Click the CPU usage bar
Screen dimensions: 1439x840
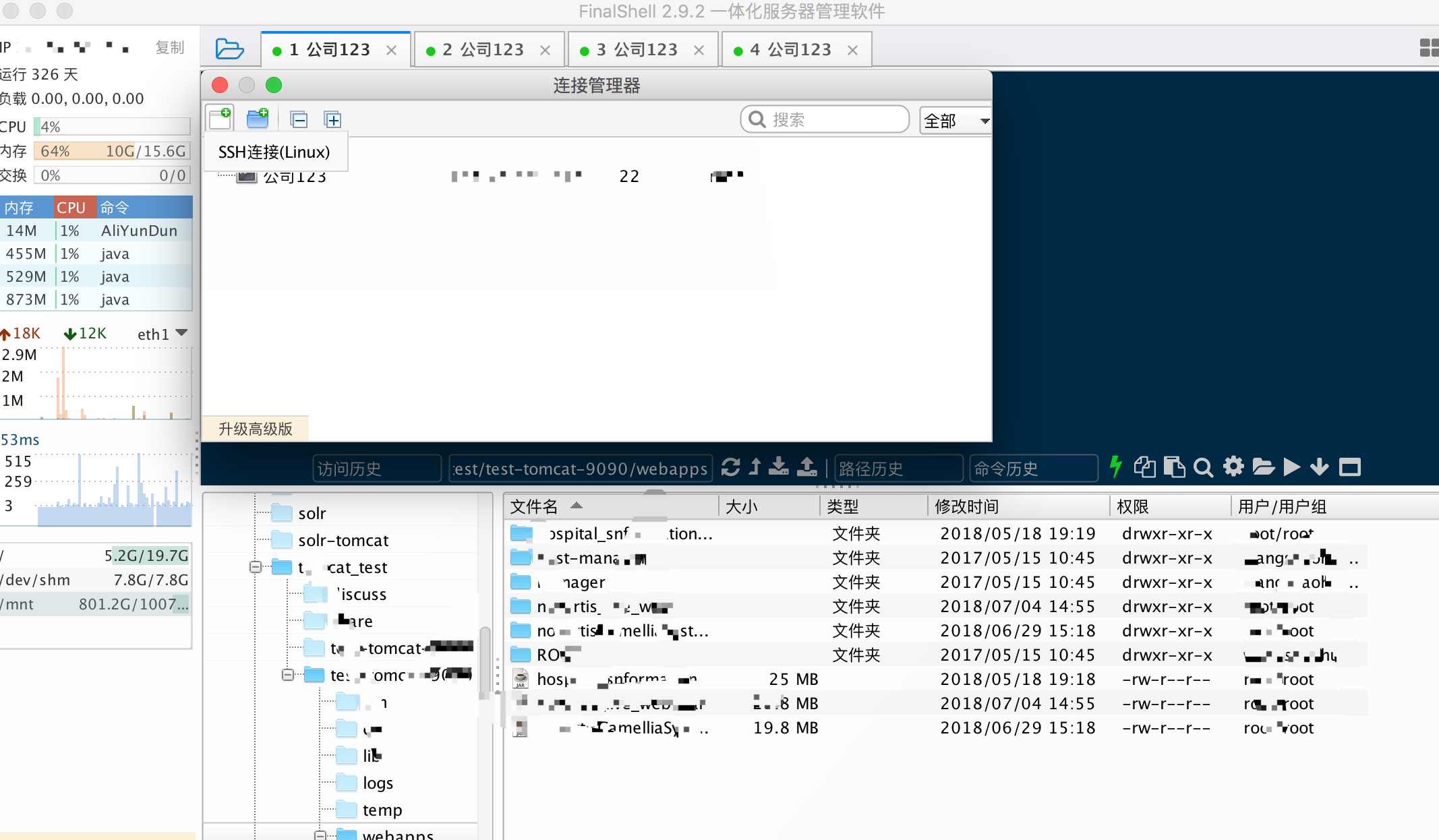pyautogui.click(x=113, y=127)
